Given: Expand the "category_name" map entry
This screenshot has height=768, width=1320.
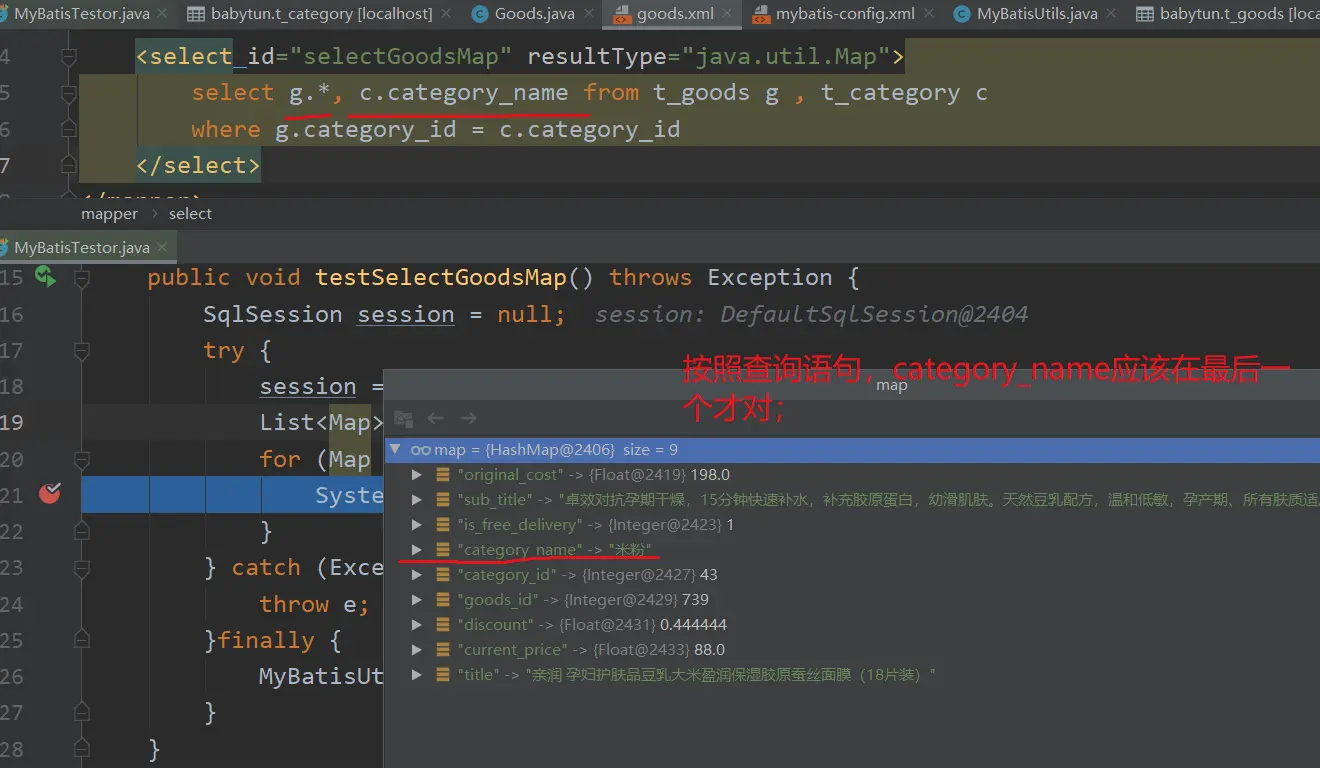Looking at the screenshot, I should [417, 550].
